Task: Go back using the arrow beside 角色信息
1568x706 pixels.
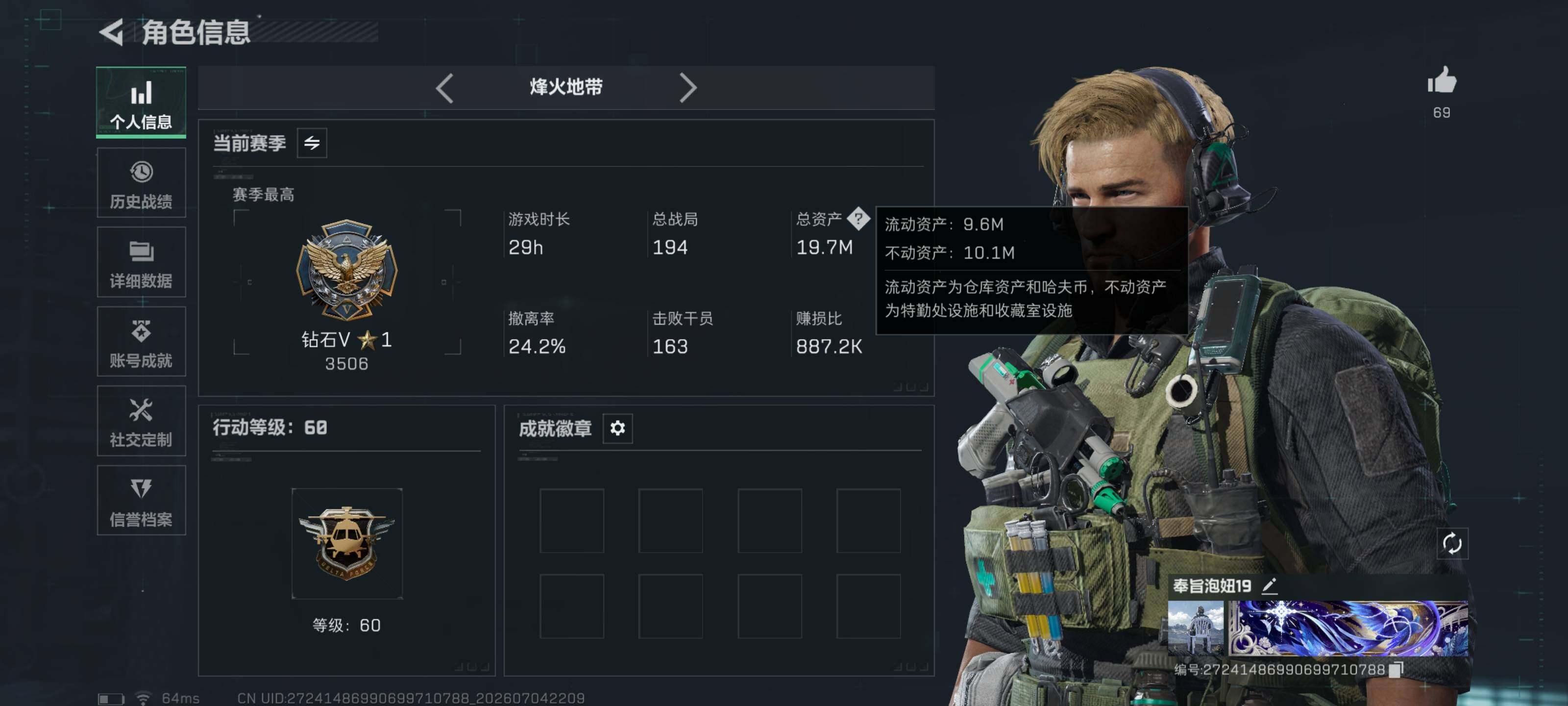Action: point(111,32)
